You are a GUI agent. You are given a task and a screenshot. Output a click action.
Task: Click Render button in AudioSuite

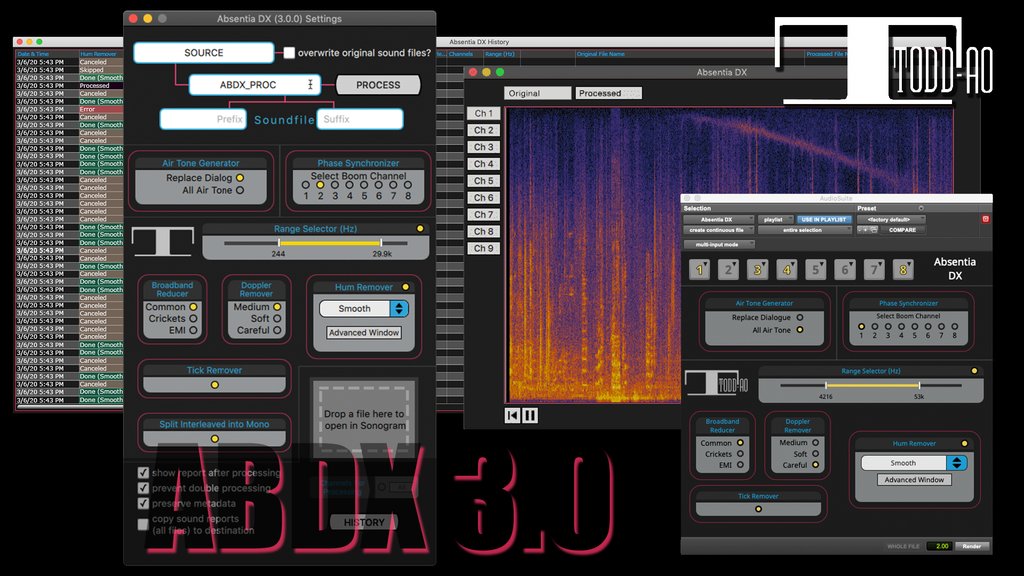(x=972, y=546)
